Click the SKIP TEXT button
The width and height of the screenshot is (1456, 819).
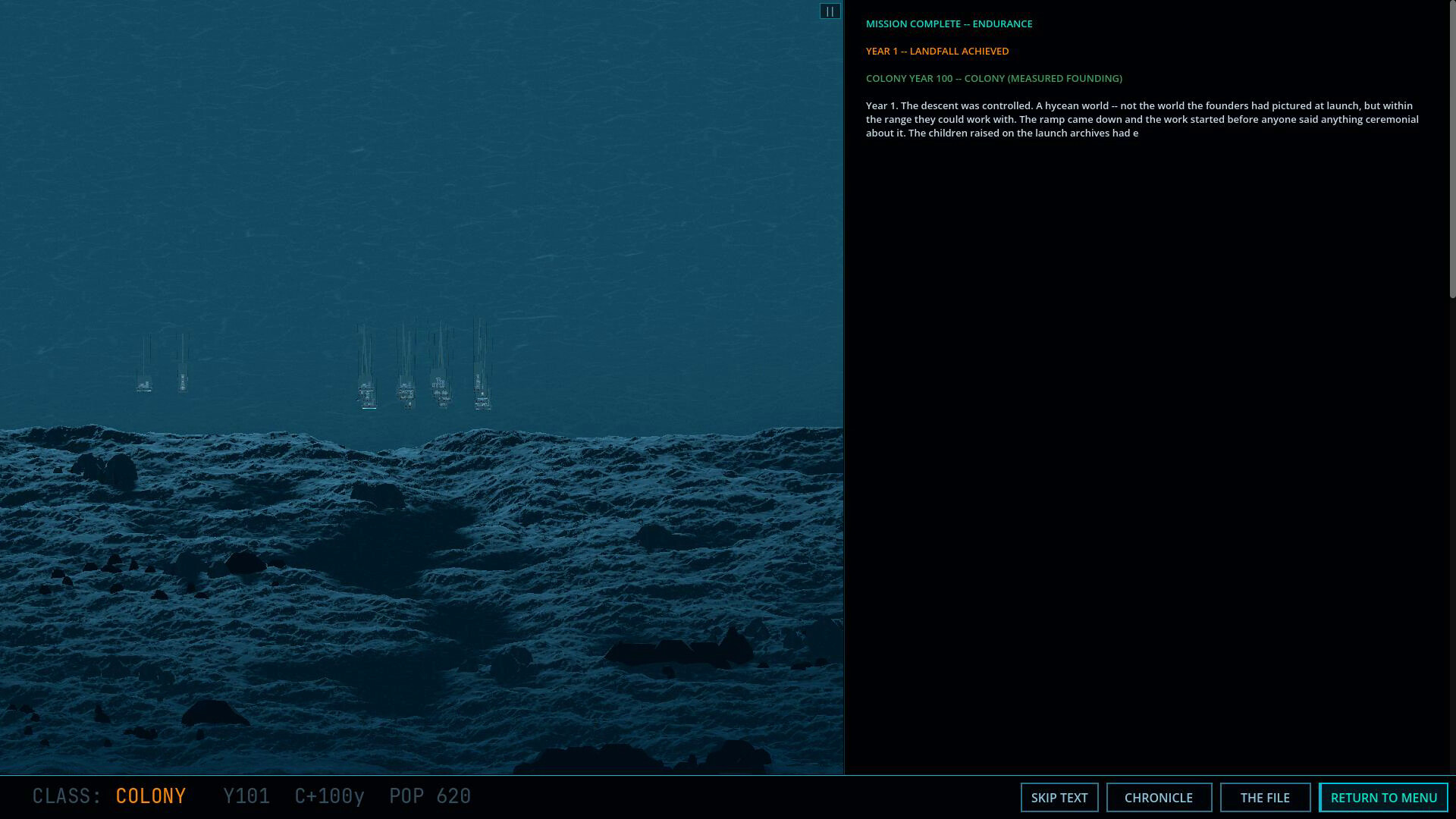click(x=1059, y=798)
